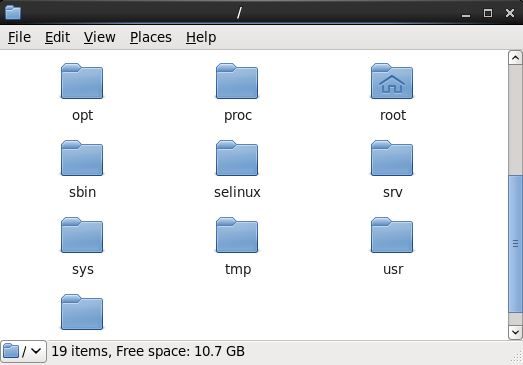Select the selinux folder icon
523x365 pixels.
[237, 158]
